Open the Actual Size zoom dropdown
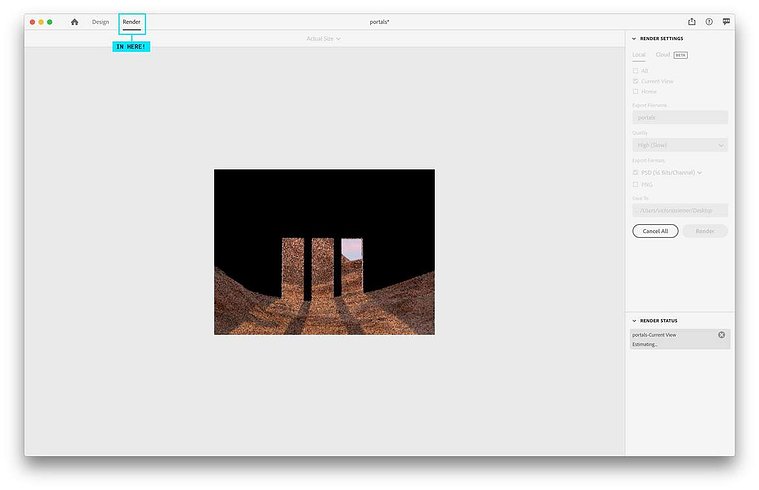The width and height of the screenshot is (759, 490). (x=323, y=39)
